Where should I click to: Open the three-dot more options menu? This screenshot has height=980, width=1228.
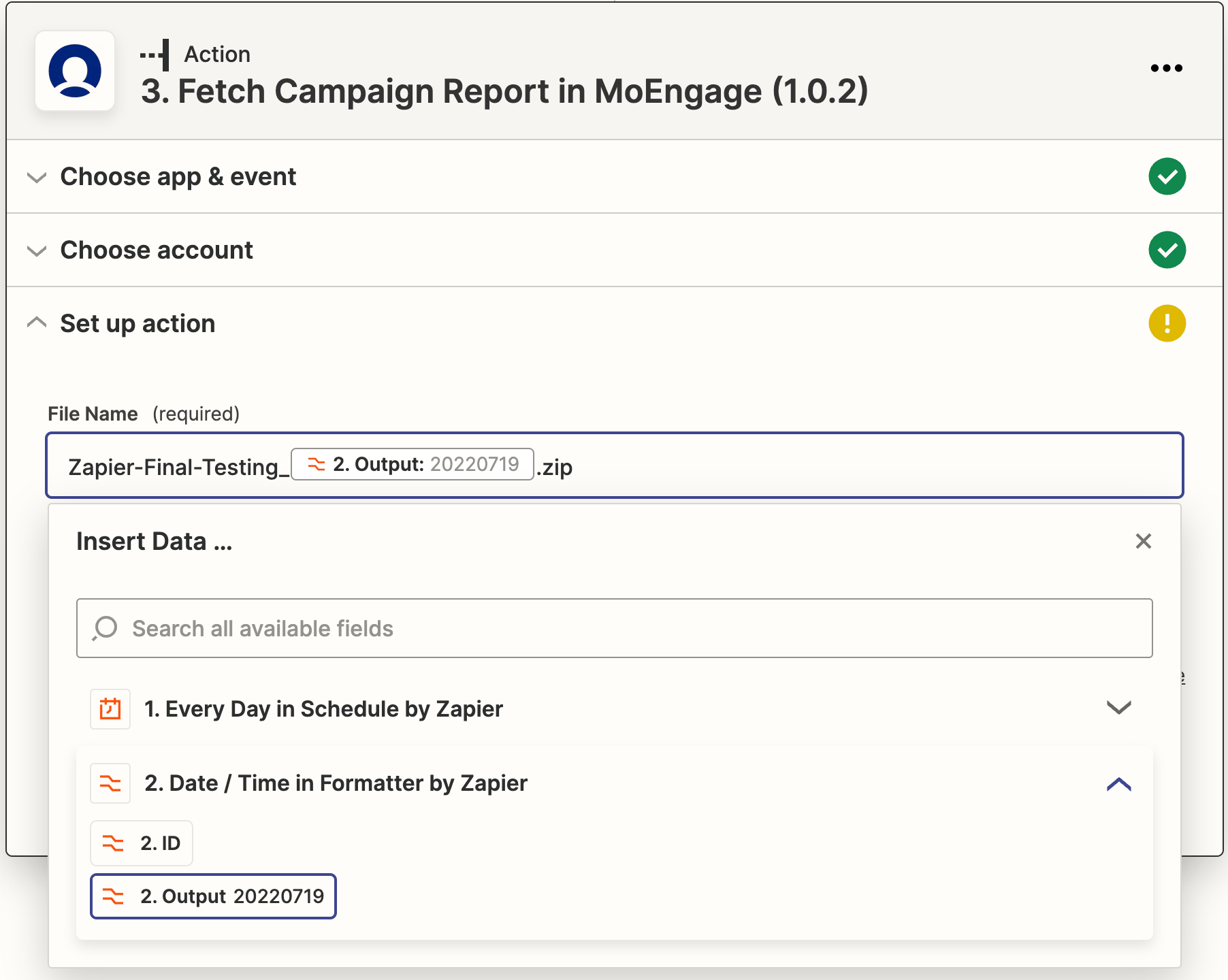[1166, 68]
